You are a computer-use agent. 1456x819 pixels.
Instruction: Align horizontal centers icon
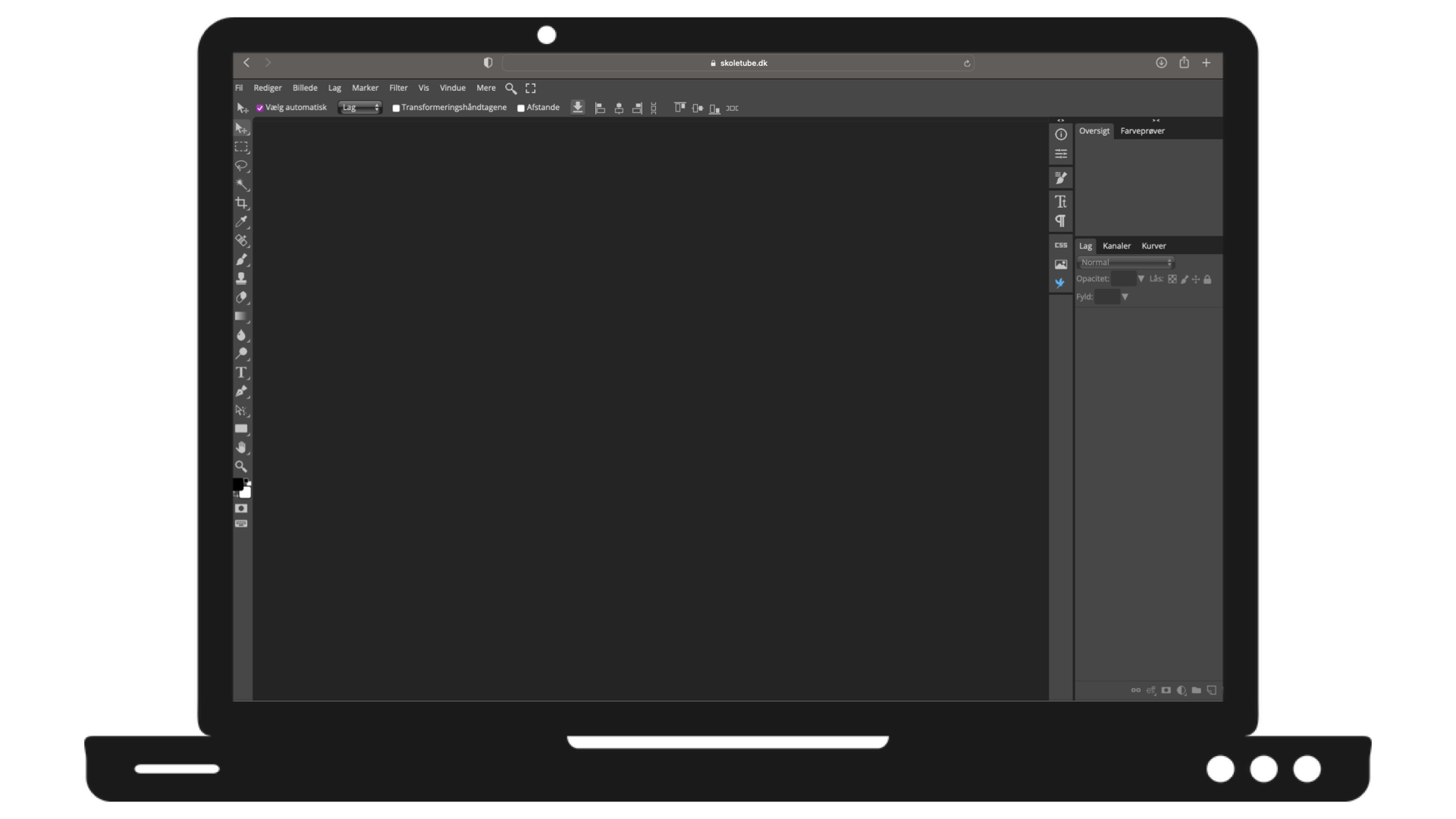tap(619, 108)
